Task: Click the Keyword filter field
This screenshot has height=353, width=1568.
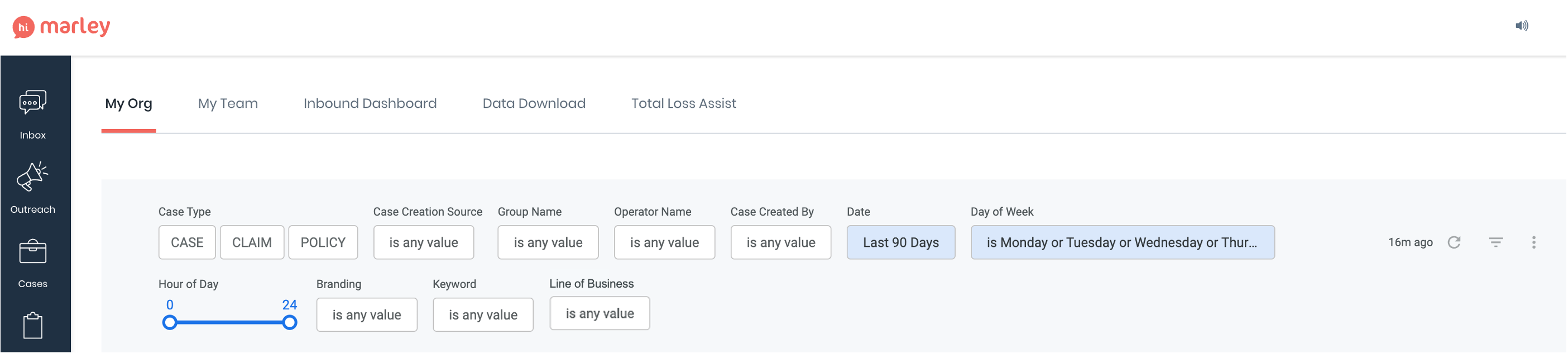Action: (483, 314)
